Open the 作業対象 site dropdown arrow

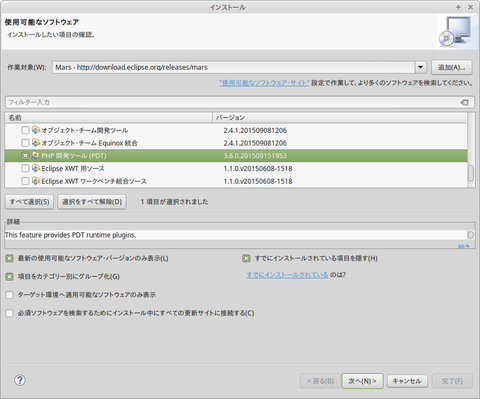(x=420, y=67)
